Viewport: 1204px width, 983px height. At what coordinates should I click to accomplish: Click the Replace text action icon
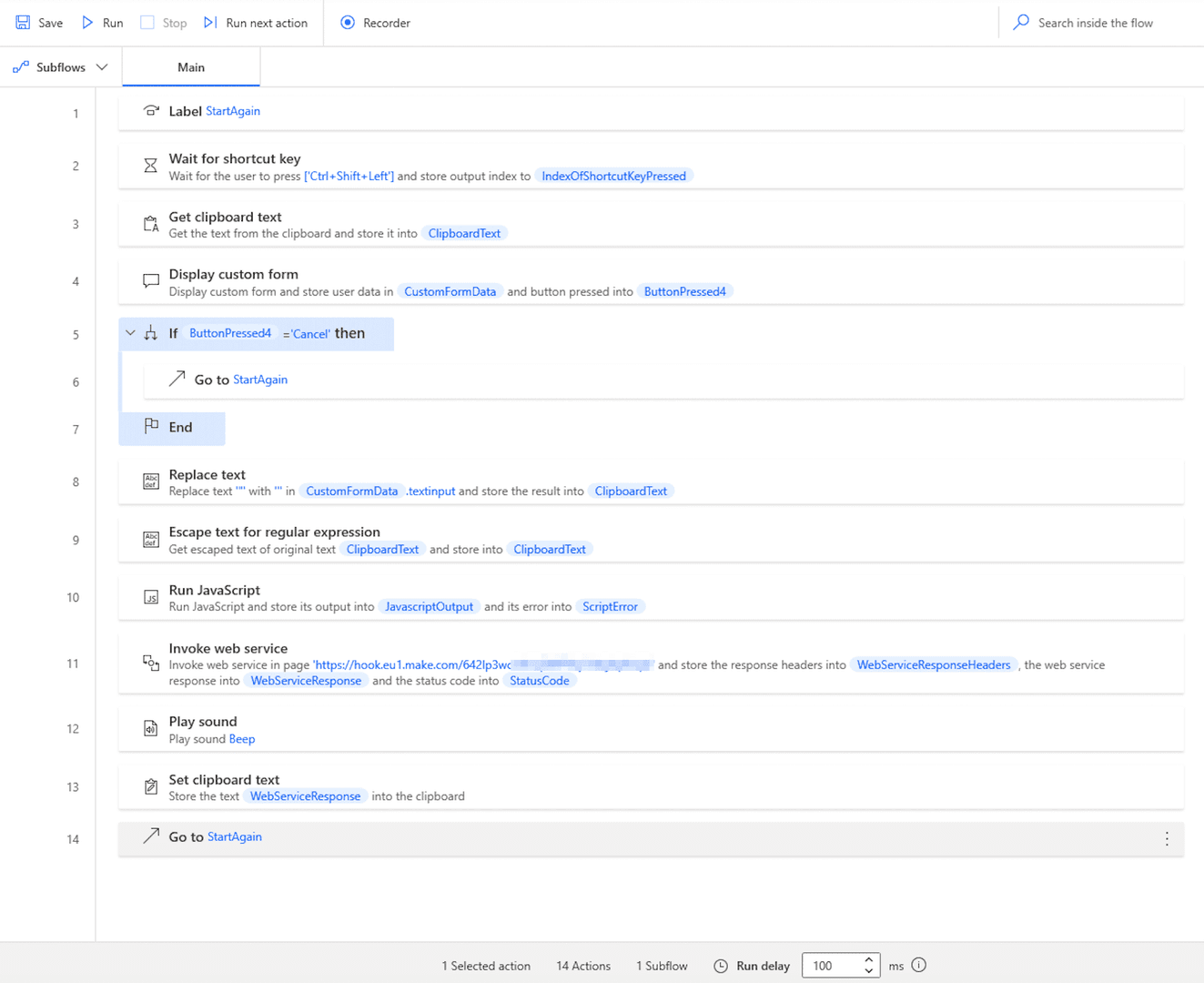pyautogui.click(x=150, y=481)
